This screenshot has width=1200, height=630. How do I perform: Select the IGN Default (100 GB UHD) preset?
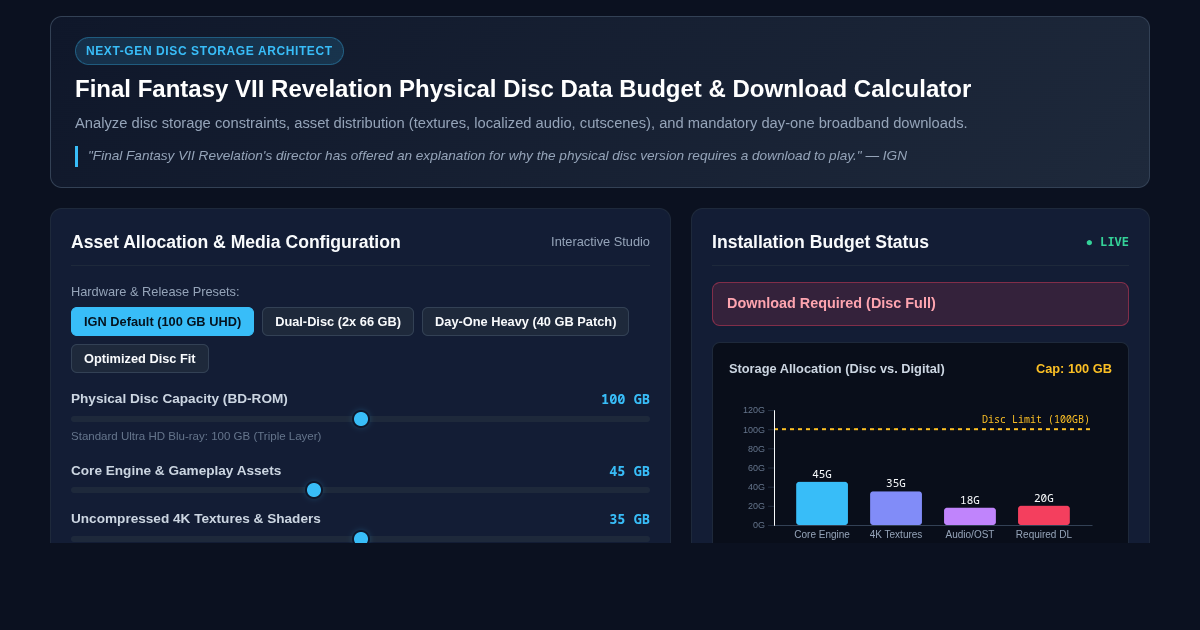coord(162,322)
